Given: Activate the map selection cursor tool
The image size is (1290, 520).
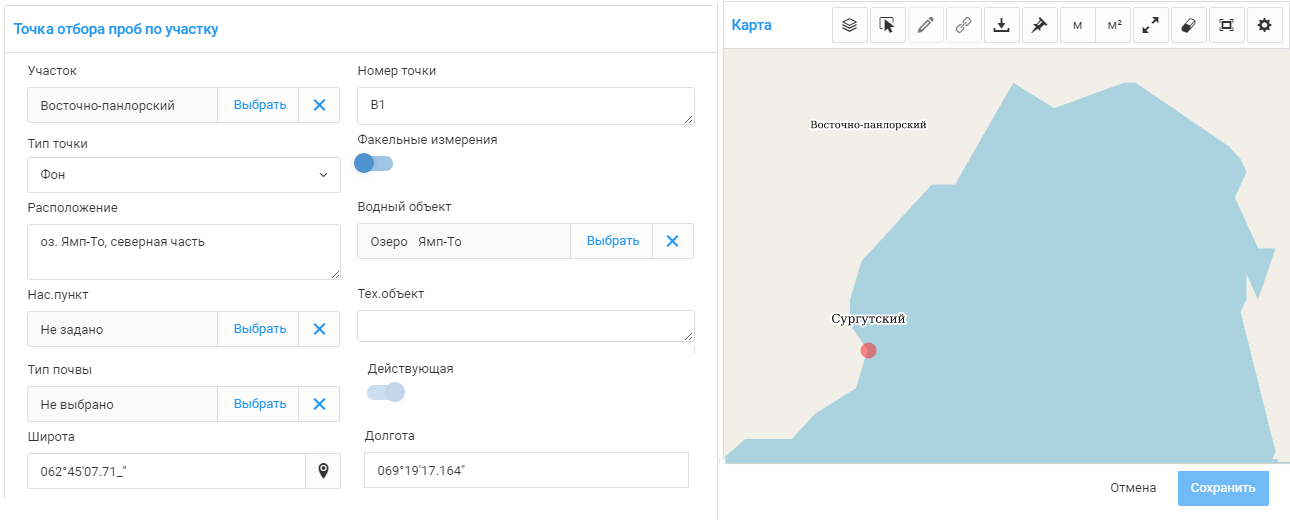Looking at the screenshot, I should point(887,26).
